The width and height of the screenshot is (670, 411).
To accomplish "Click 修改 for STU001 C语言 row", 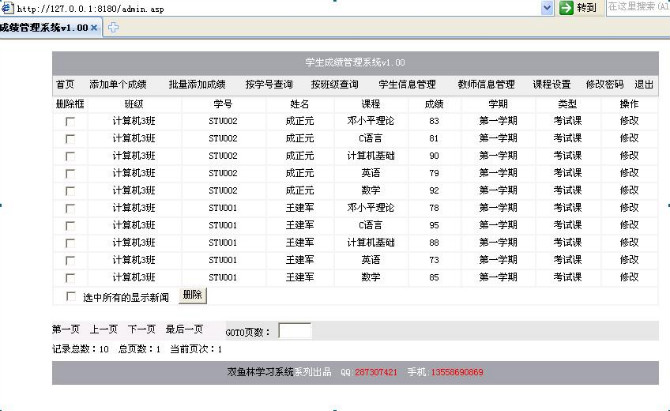I will pyautogui.click(x=629, y=225).
